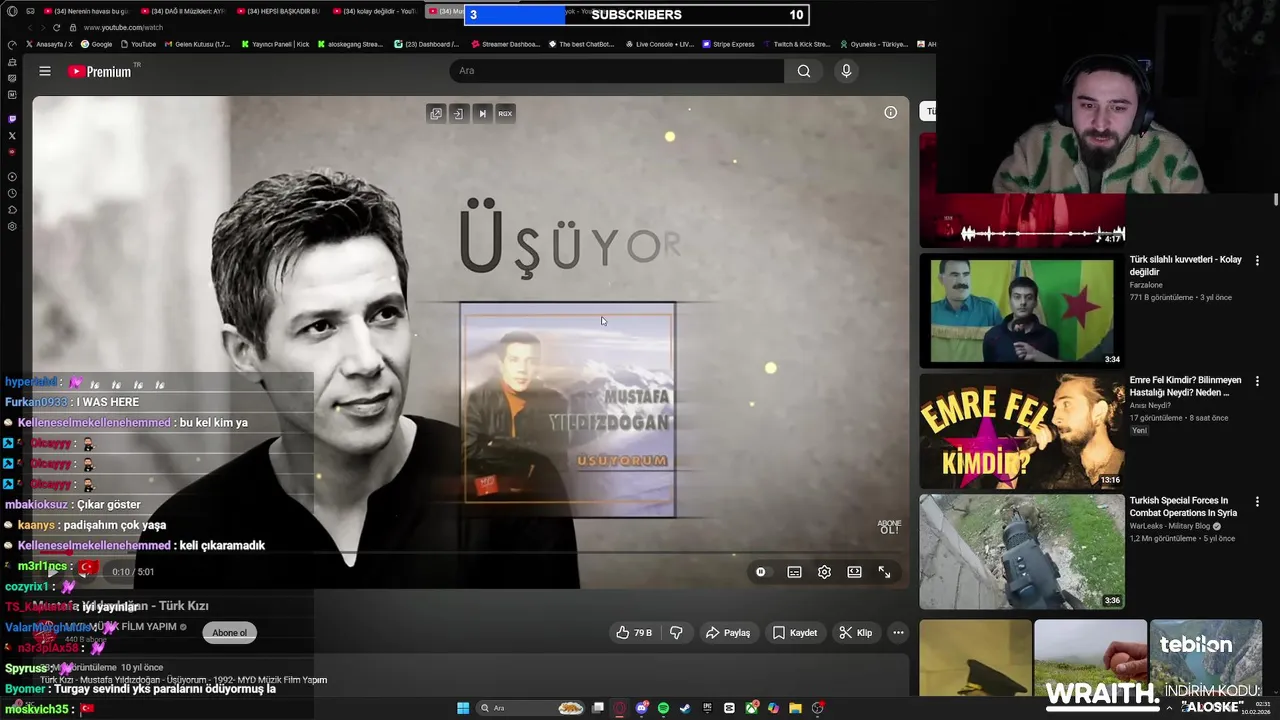Open the Farzalone channel name
Viewport: 1280px width, 720px height.
pyautogui.click(x=1146, y=285)
